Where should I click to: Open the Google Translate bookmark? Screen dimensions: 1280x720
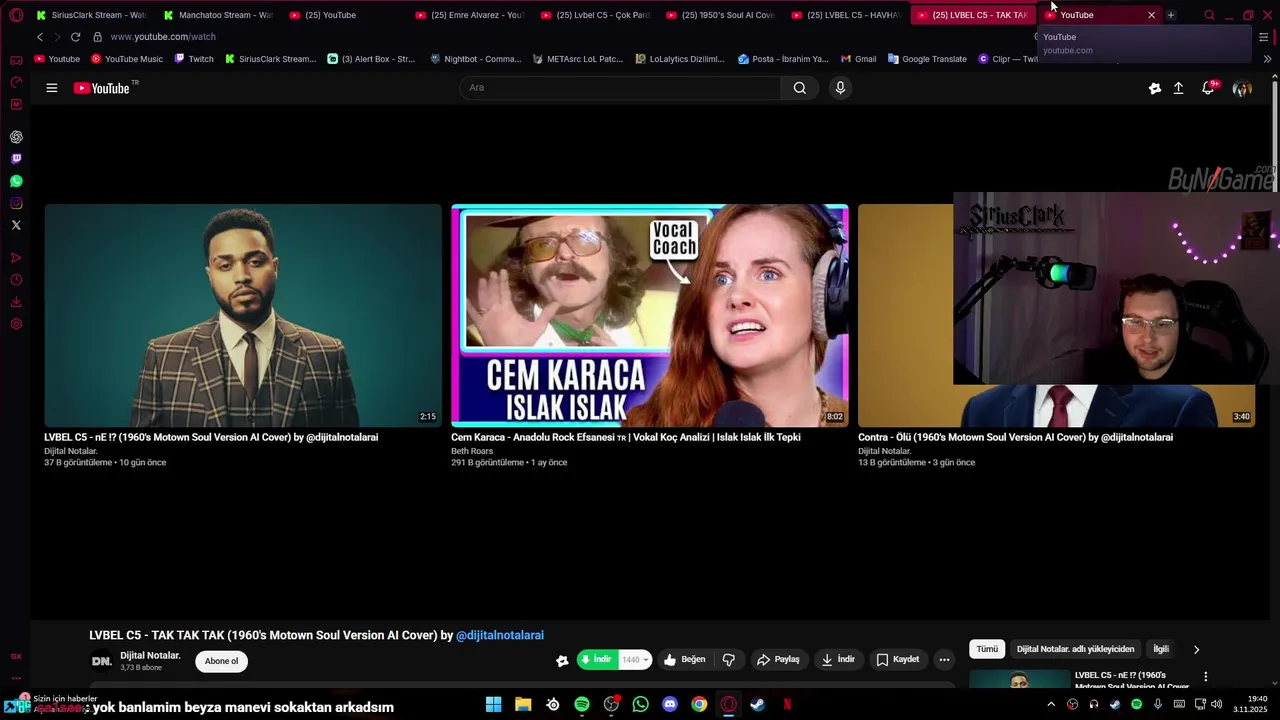tap(927, 59)
